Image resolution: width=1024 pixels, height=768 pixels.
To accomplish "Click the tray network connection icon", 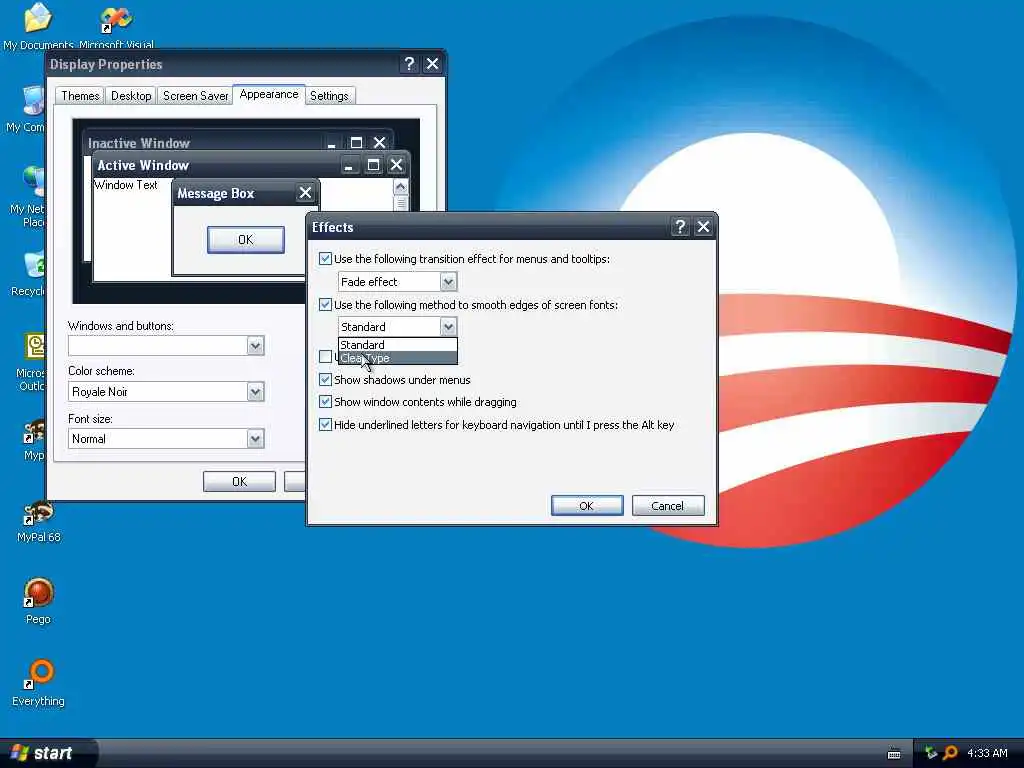I will click(931, 753).
